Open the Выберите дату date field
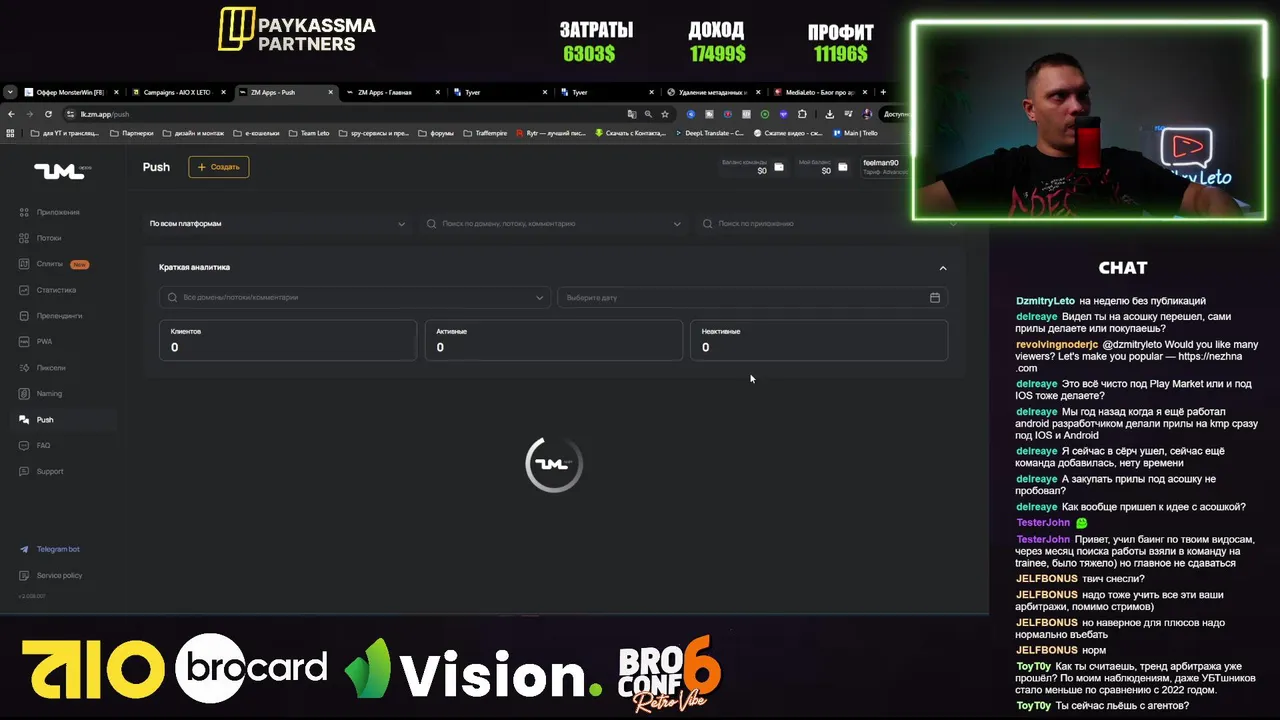Viewport: 1280px width, 720px height. pyautogui.click(x=751, y=297)
